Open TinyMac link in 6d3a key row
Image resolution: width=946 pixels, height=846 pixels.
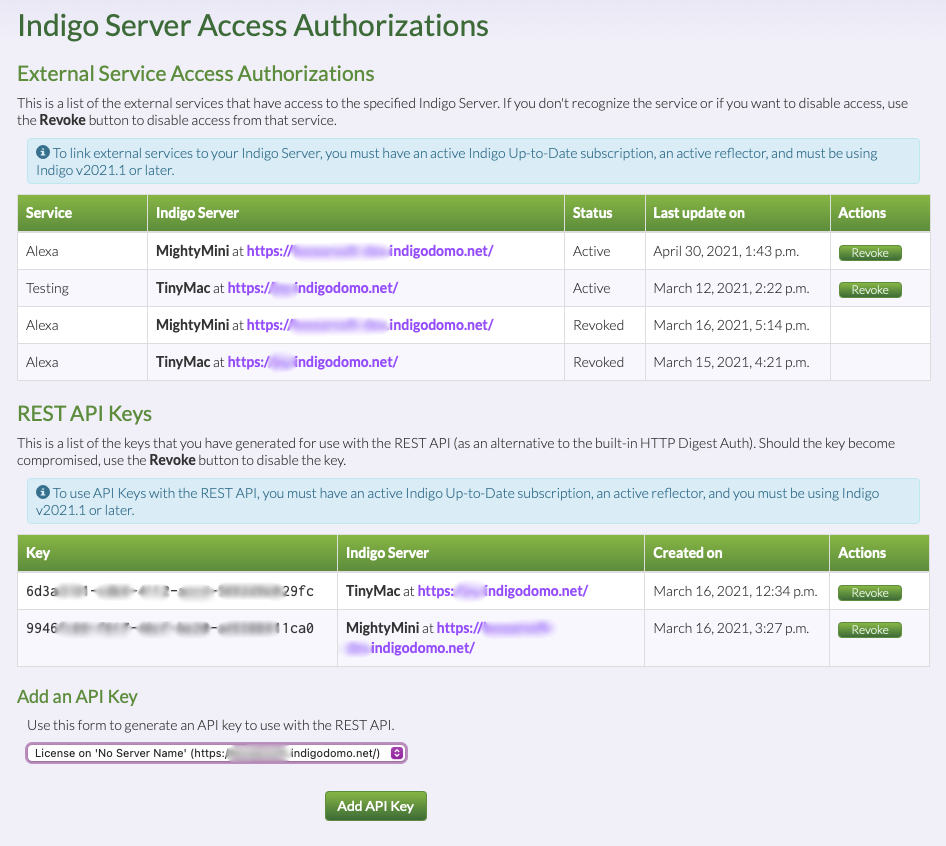[x=503, y=591]
